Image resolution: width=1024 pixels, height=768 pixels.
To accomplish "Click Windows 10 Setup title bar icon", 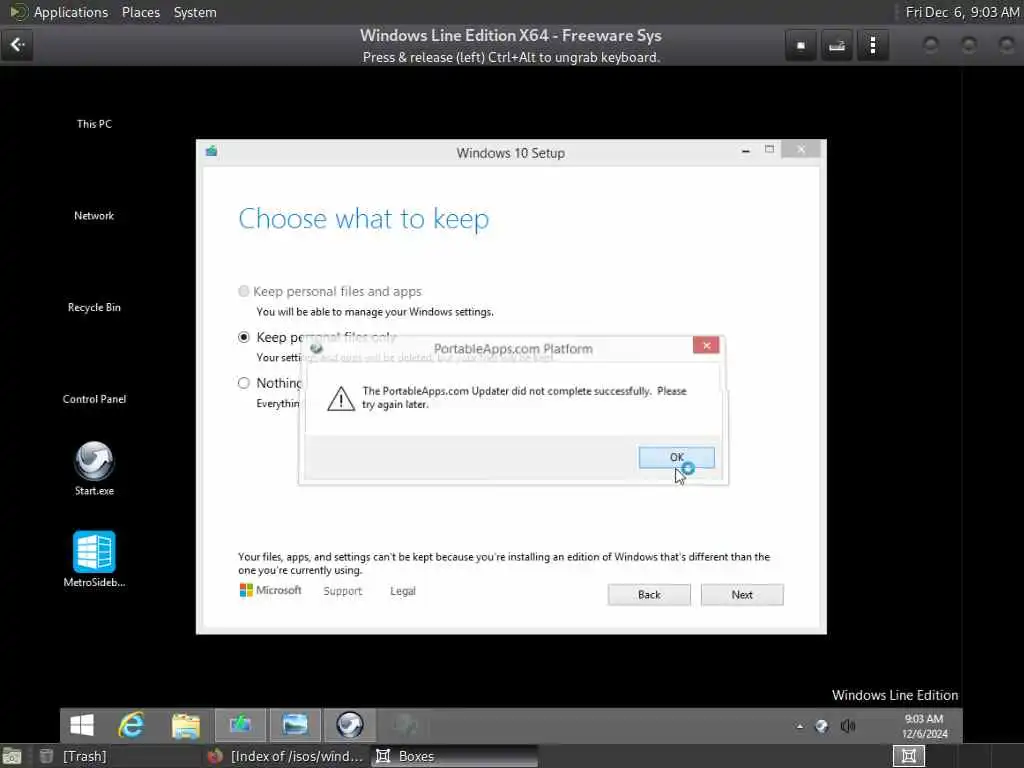I will (x=212, y=152).
